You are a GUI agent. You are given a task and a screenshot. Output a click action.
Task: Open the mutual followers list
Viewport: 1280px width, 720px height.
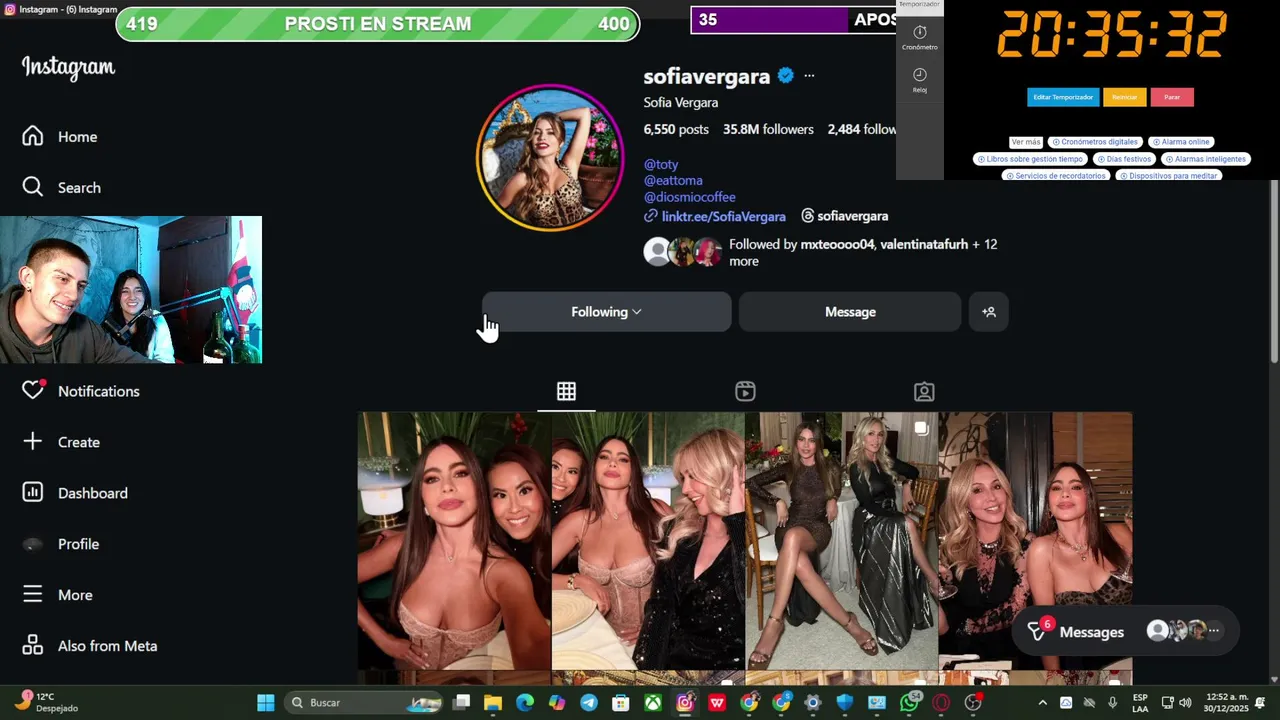tap(820, 252)
